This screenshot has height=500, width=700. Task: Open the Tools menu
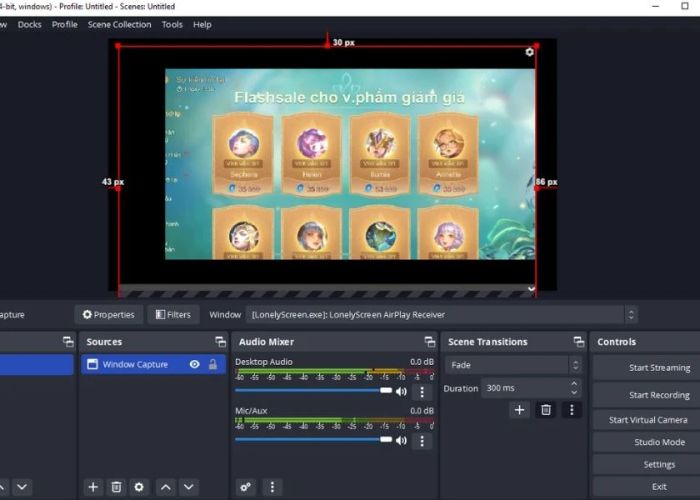click(x=172, y=25)
